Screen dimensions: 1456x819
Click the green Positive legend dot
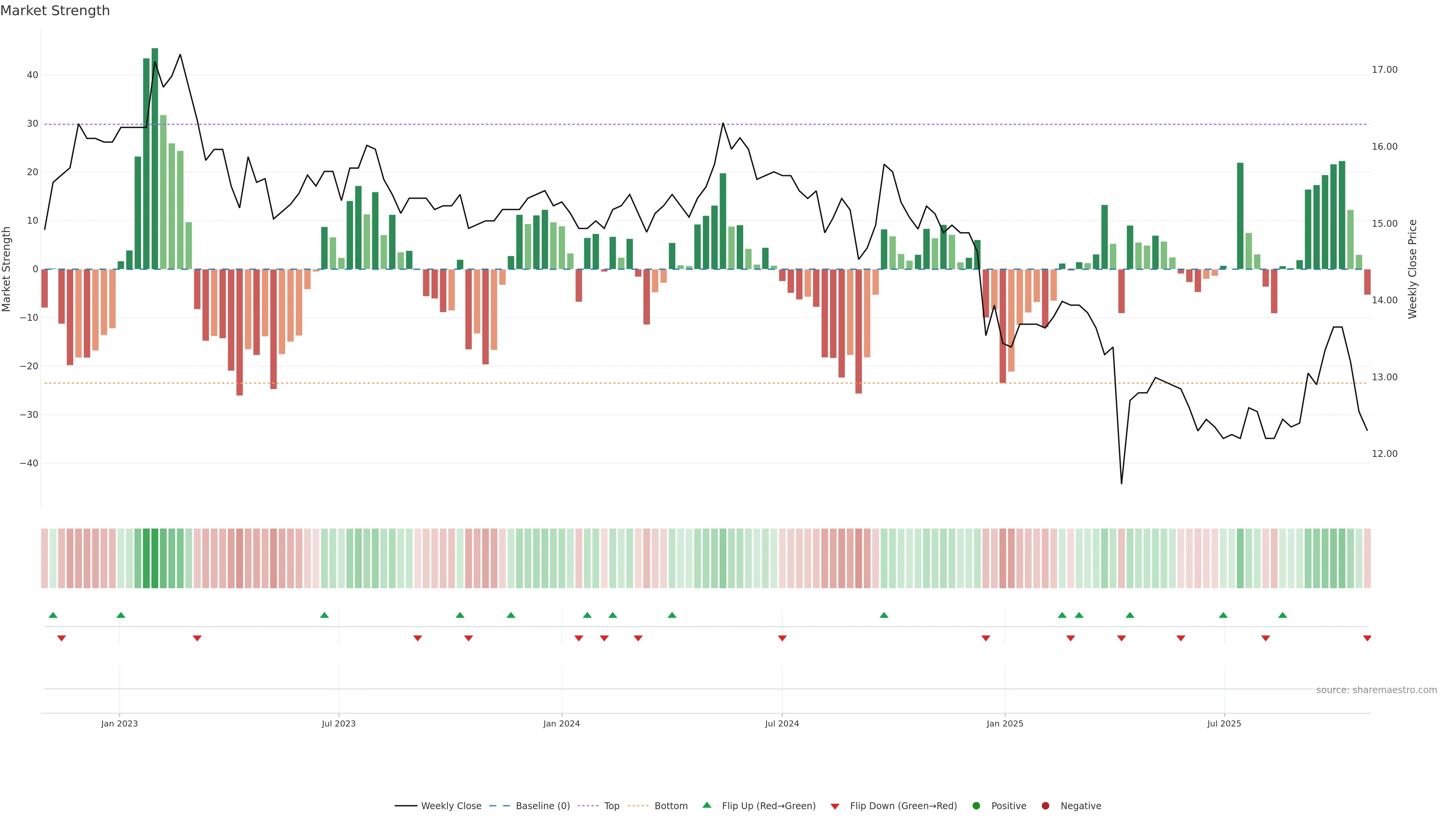(976, 806)
